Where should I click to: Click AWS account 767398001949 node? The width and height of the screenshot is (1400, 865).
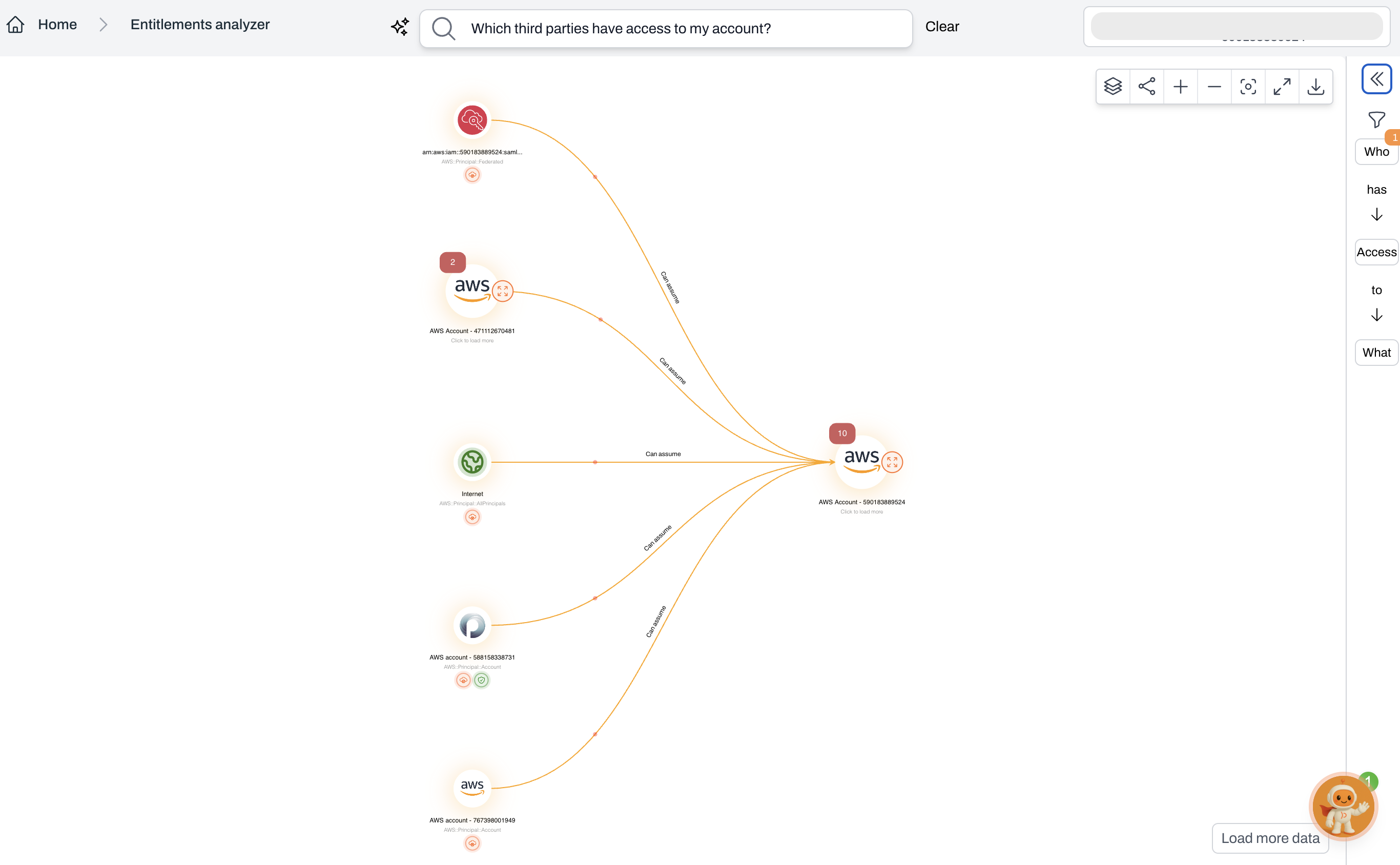[472, 788]
